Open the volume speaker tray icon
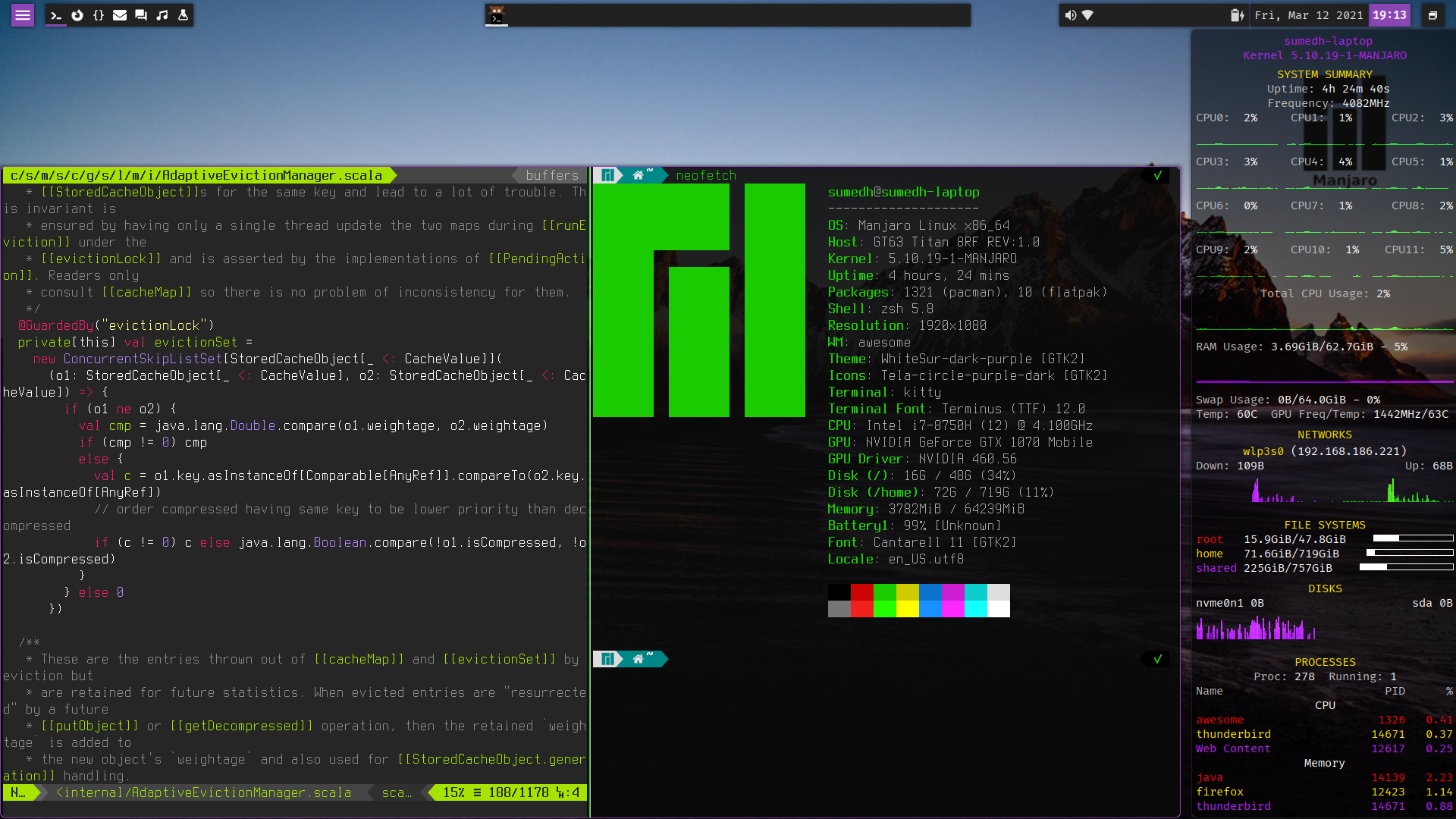The height and width of the screenshot is (819, 1456). (1070, 15)
